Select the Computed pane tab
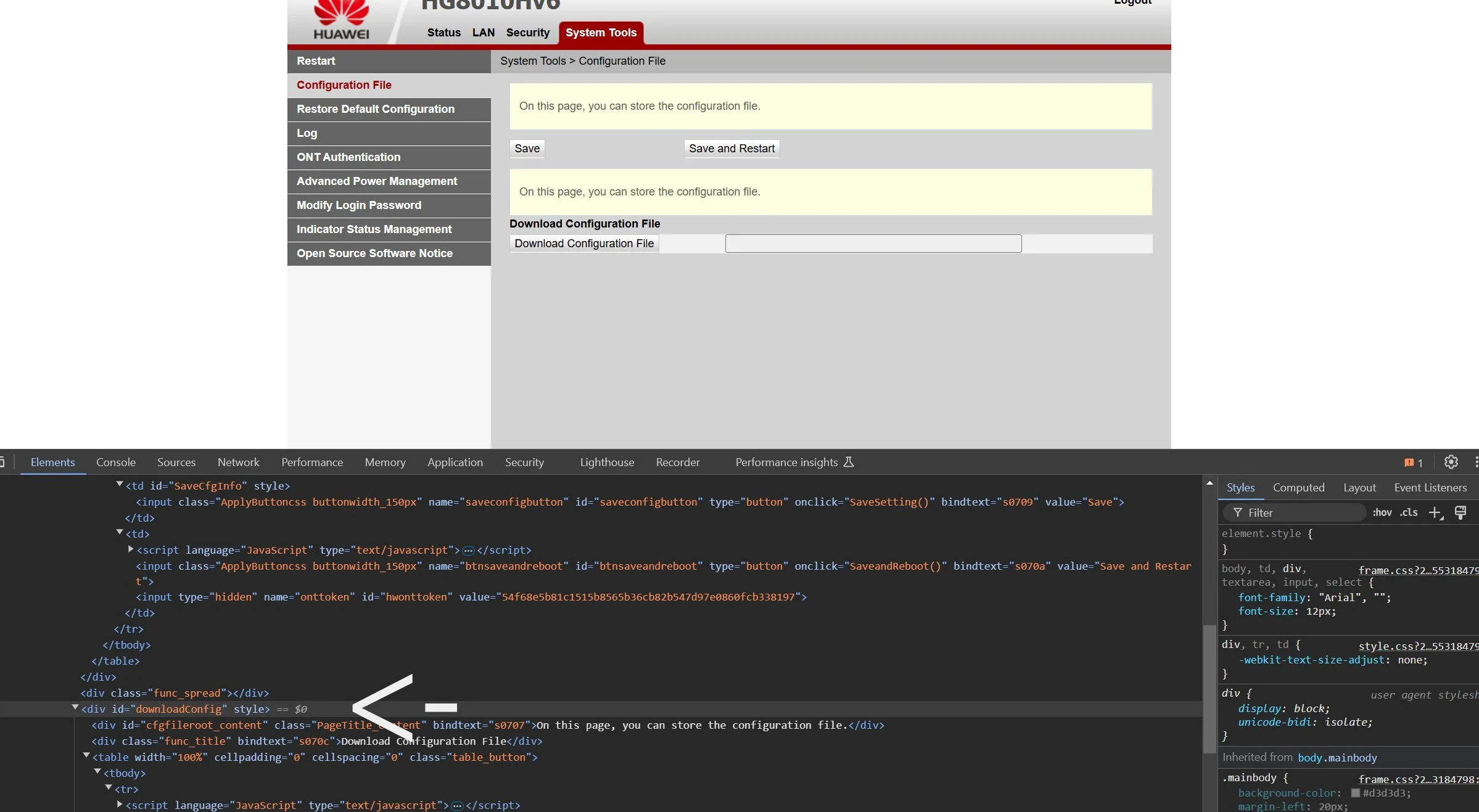Image resolution: width=1479 pixels, height=812 pixels. pyautogui.click(x=1298, y=488)
